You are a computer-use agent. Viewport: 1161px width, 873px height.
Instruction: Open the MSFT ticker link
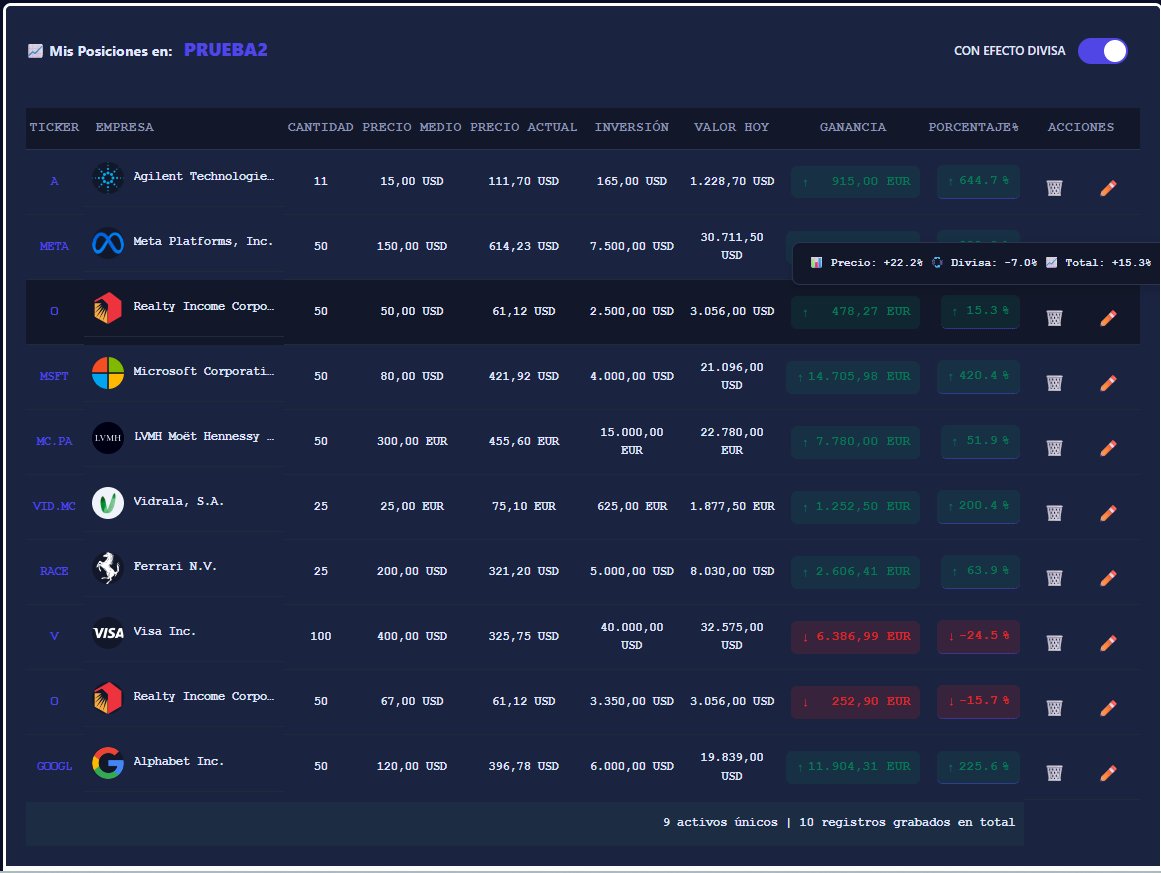coord(54,376)
